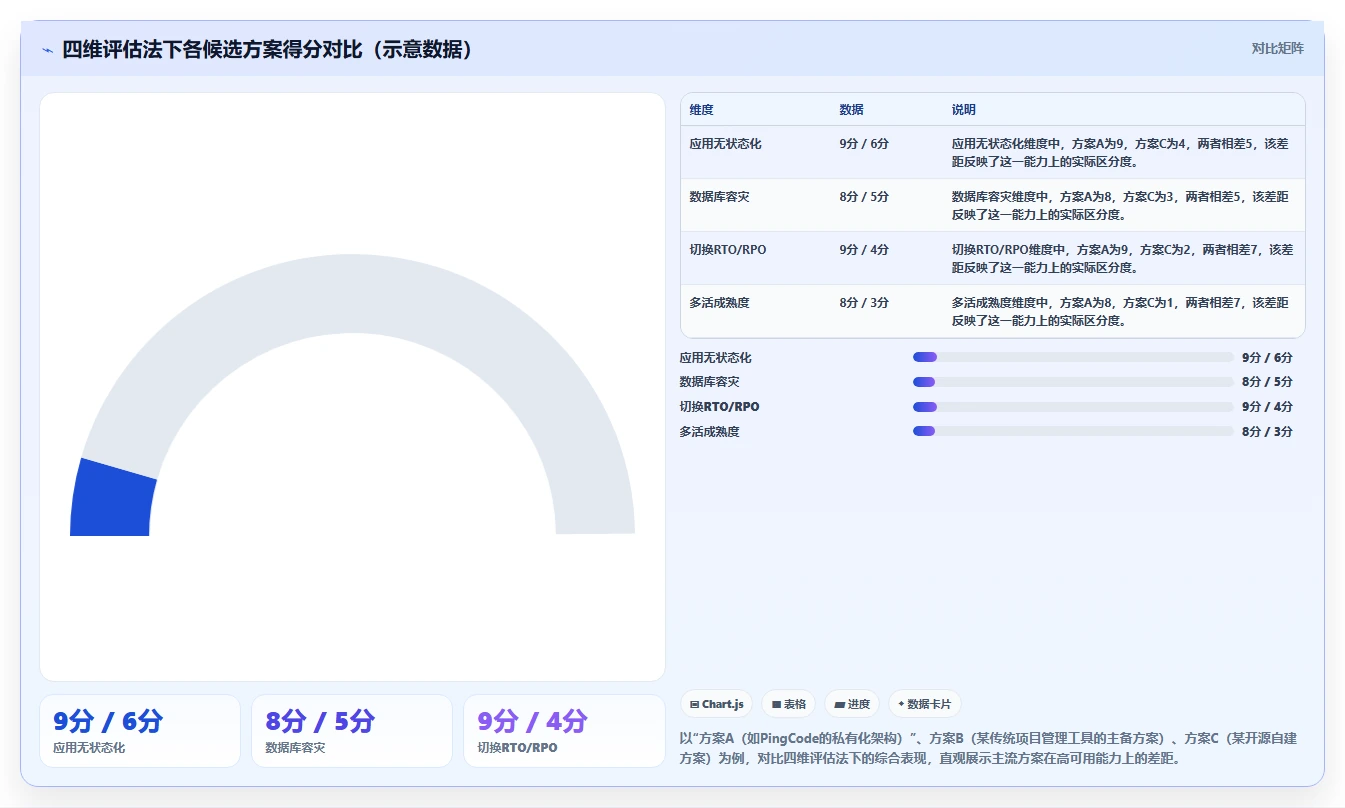
Task: Click the blue segment of the gauge chart
Action: coord(112,500)
